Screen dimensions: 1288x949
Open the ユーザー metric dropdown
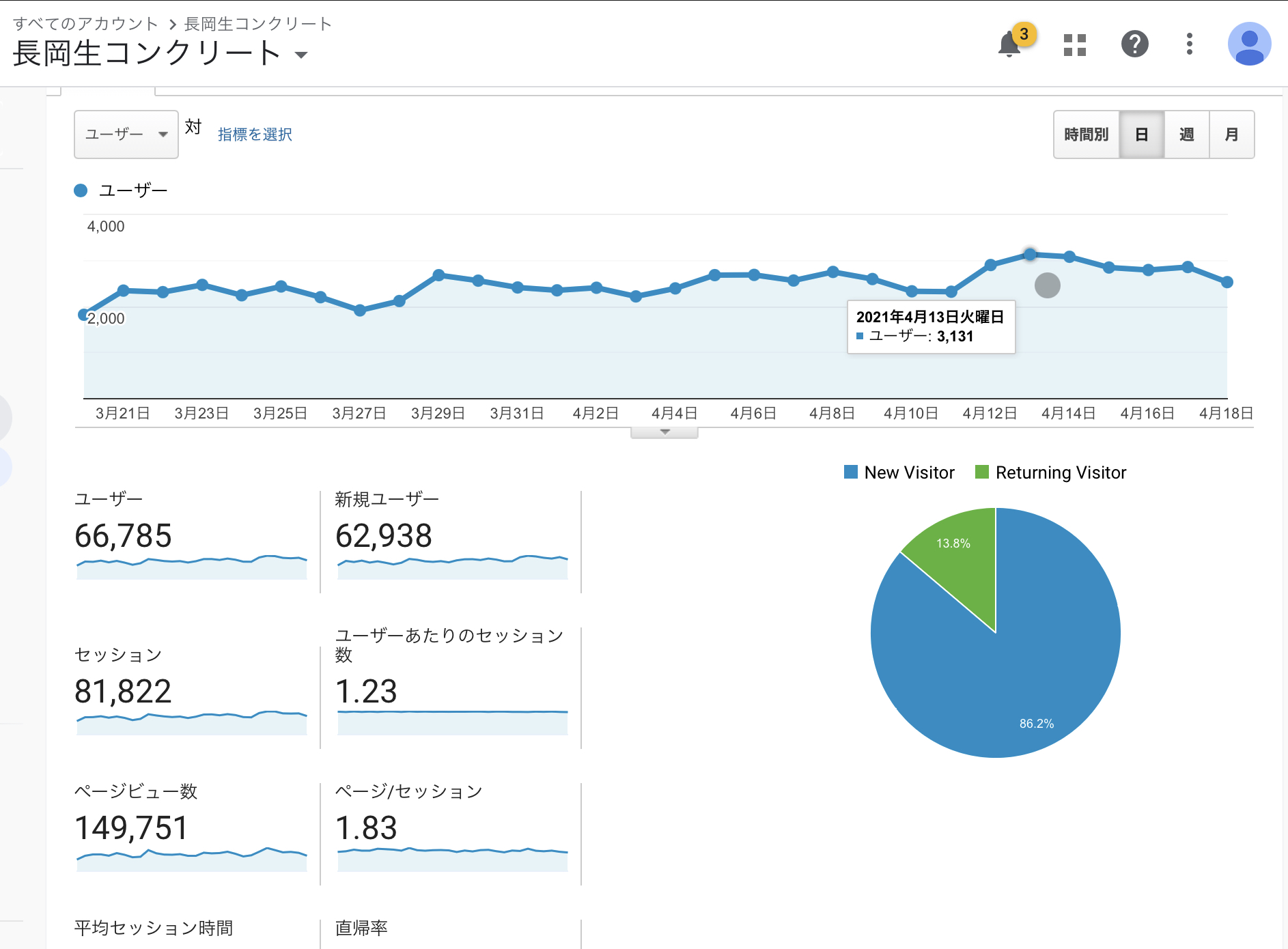(126, 134)
